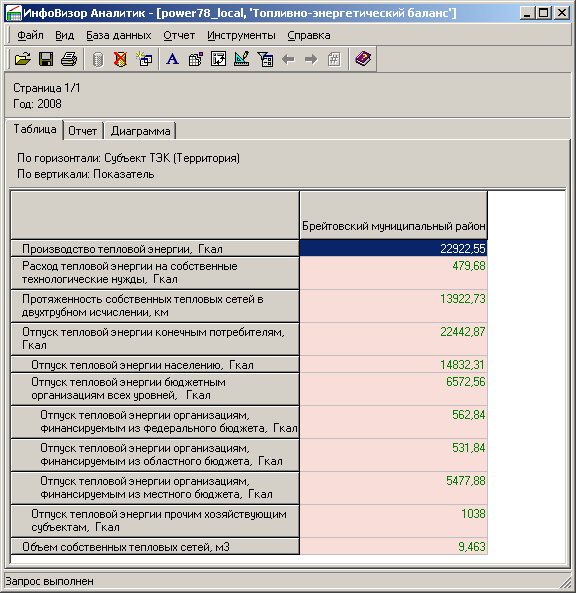The width and height of the screenshot is (576, 593).
Task: Select cell with value 22442,87
Action: pos(393,339)
